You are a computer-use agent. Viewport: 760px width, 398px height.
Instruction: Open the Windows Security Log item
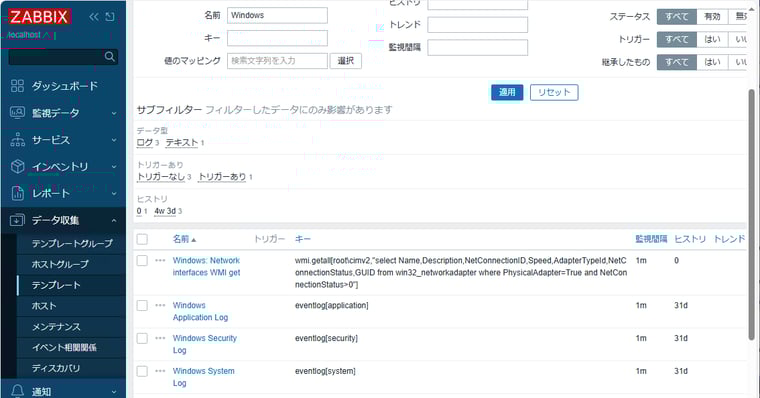pyautogui.click(x=205, y=344)
